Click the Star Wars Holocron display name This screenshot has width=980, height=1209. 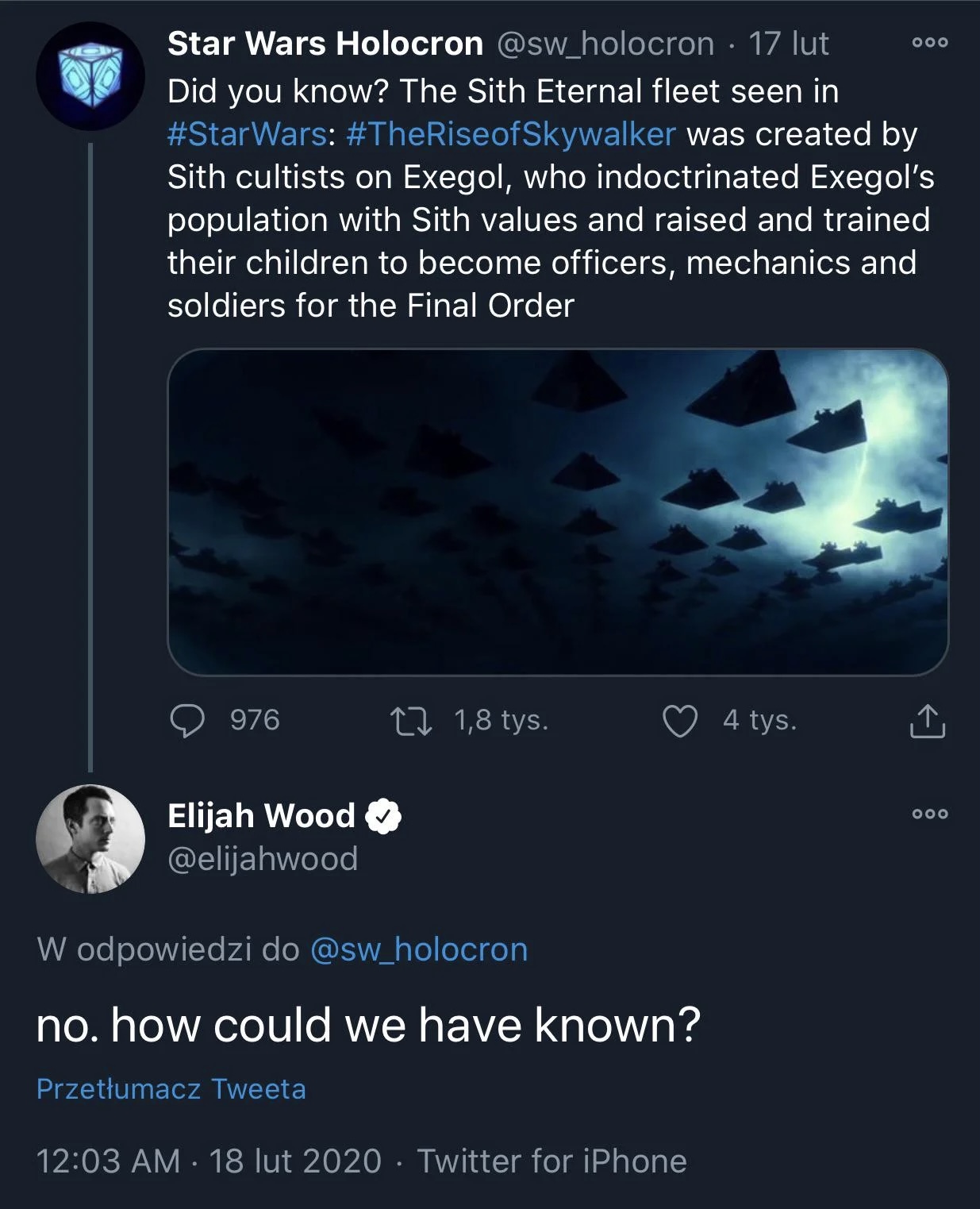coord(325,44)
